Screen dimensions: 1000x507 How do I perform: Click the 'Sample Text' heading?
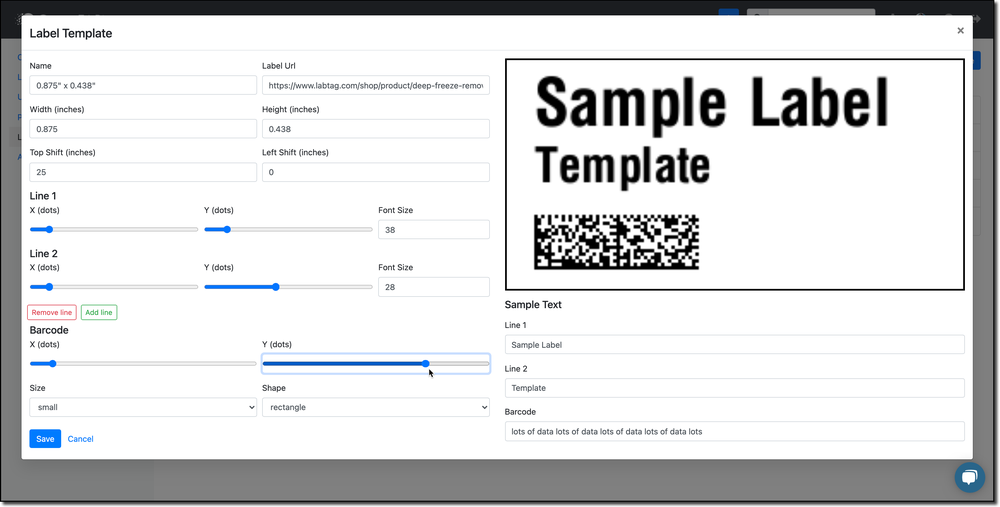pyautogui.click(x=533, y=305)
